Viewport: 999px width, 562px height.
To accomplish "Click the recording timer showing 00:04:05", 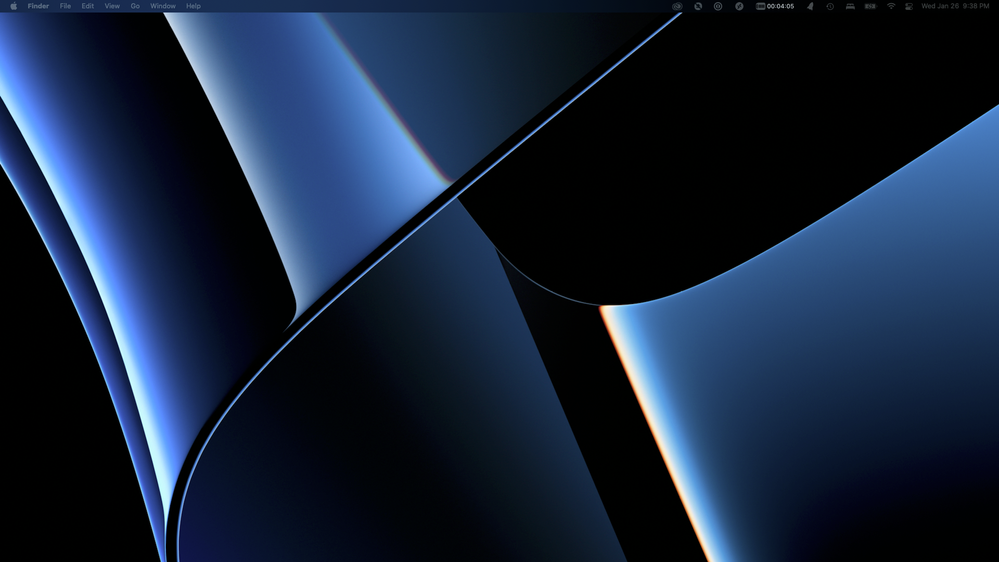I will tap(775, 6).
